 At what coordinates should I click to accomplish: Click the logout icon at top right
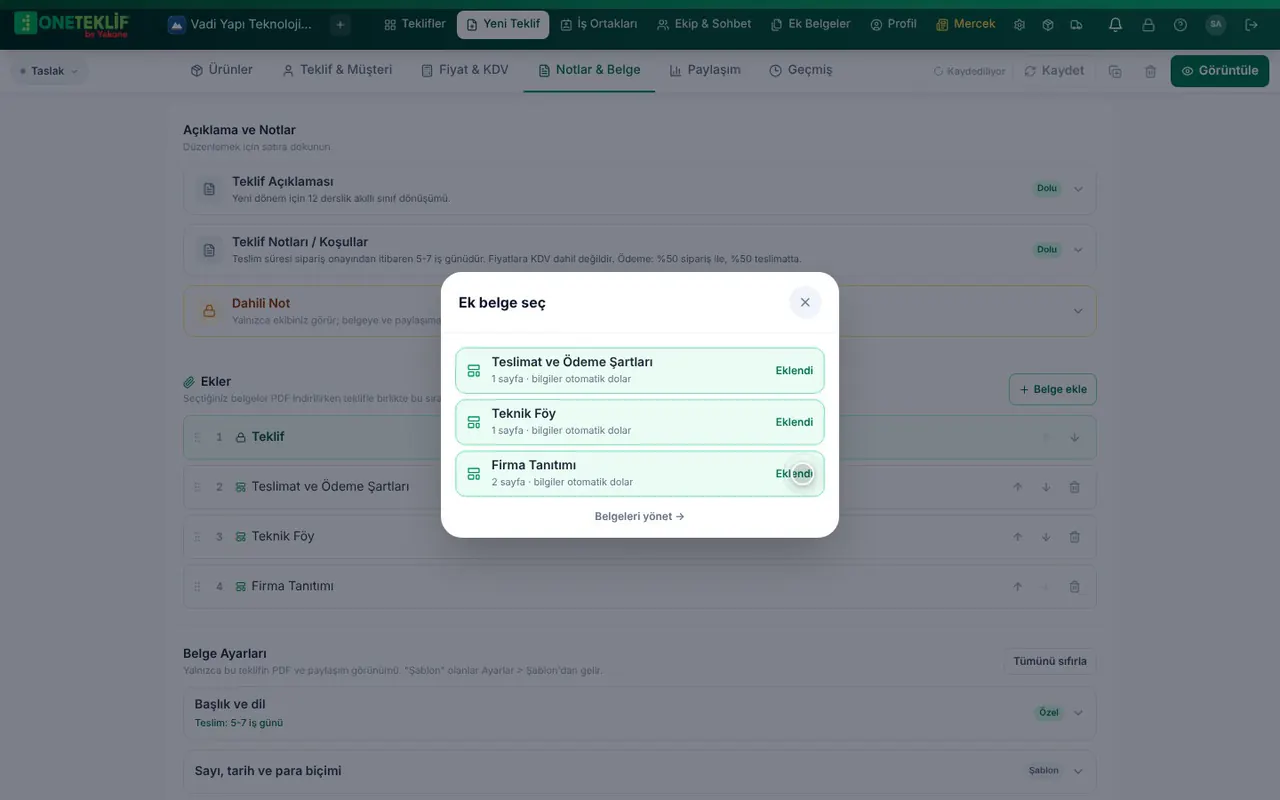(x=1252, y=24)
